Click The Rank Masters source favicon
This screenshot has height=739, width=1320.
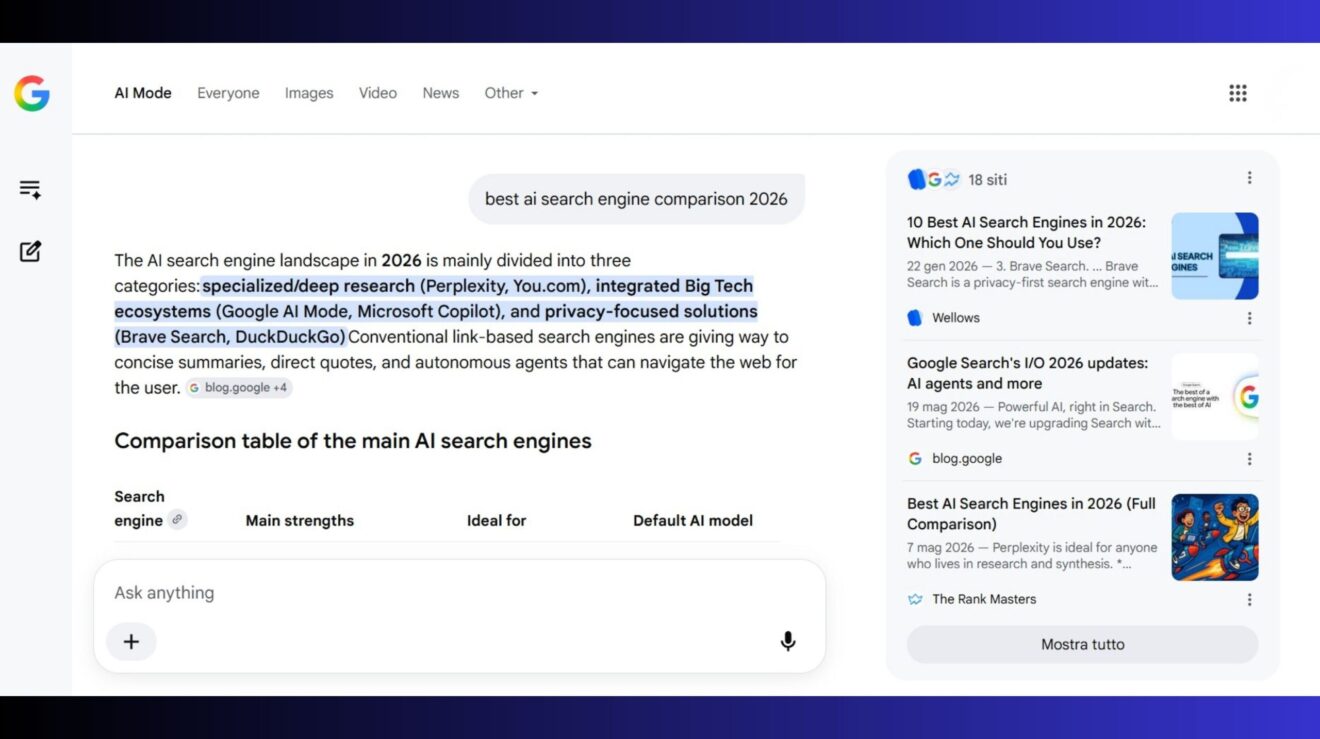[914, 599]
